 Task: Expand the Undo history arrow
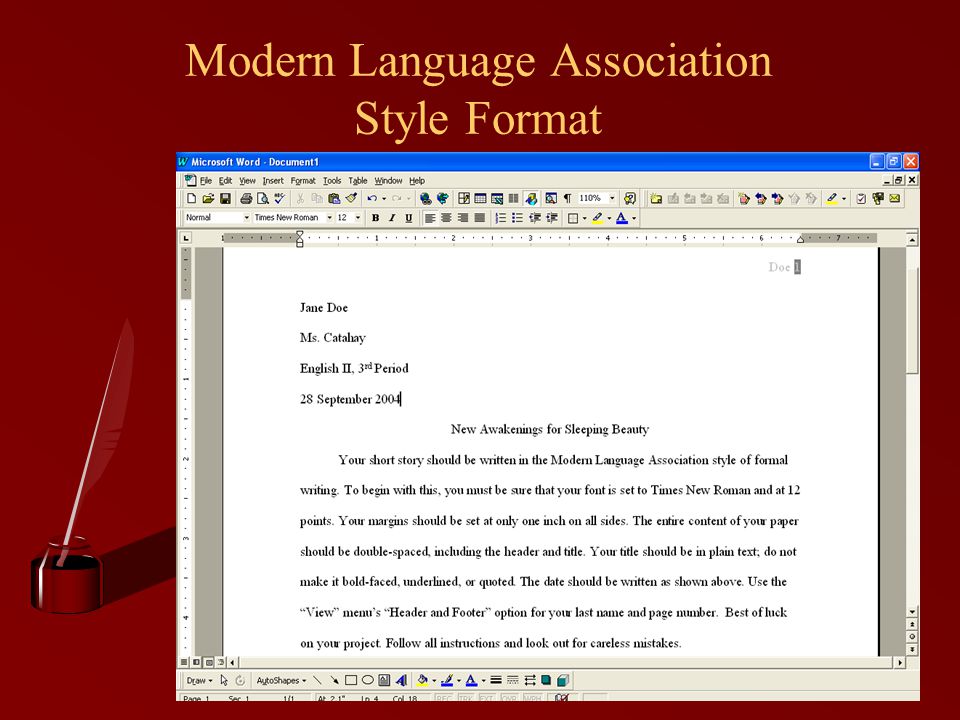click(x=384, y=198)
